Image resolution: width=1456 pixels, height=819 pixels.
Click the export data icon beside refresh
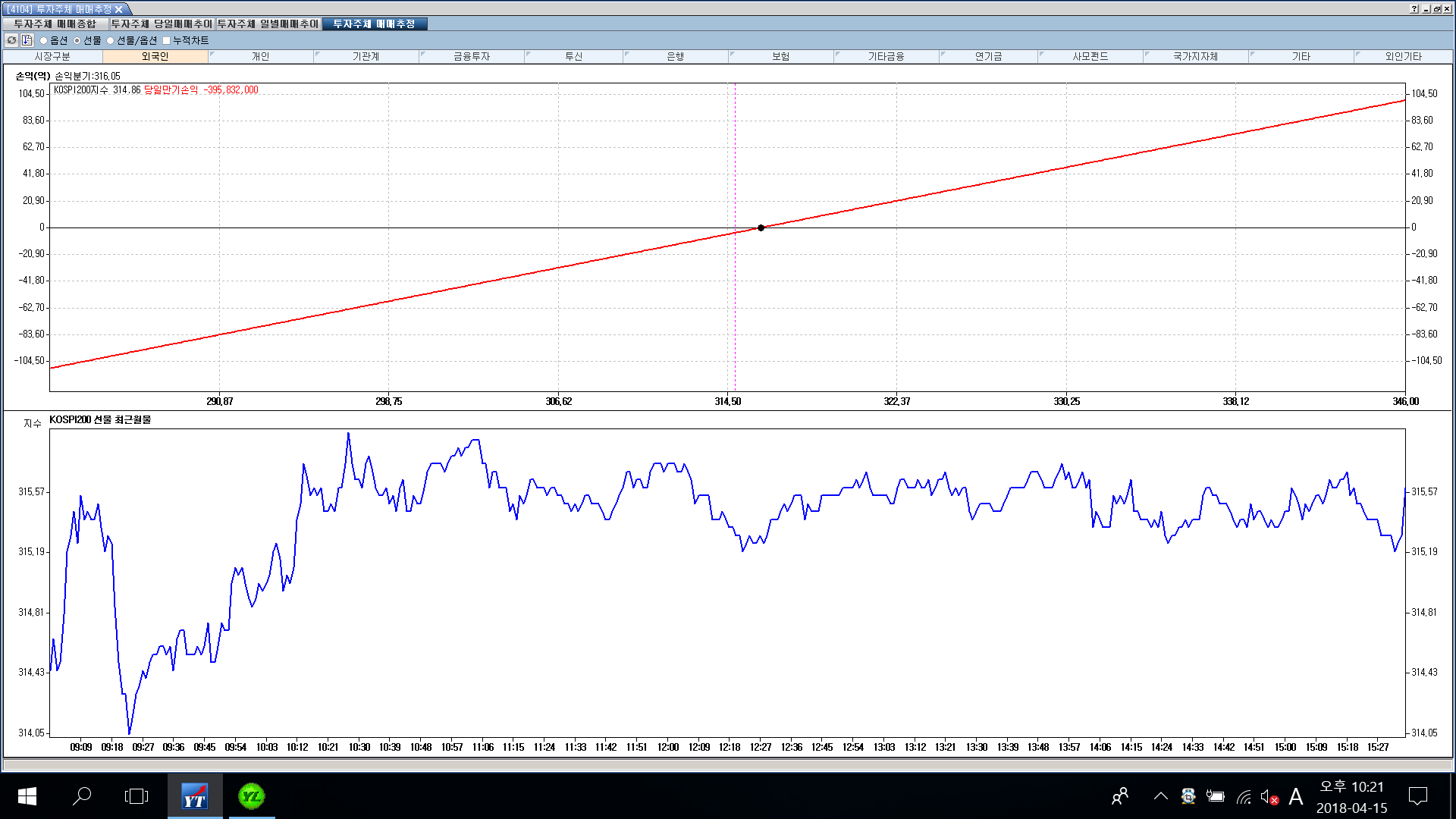(27, 40)
